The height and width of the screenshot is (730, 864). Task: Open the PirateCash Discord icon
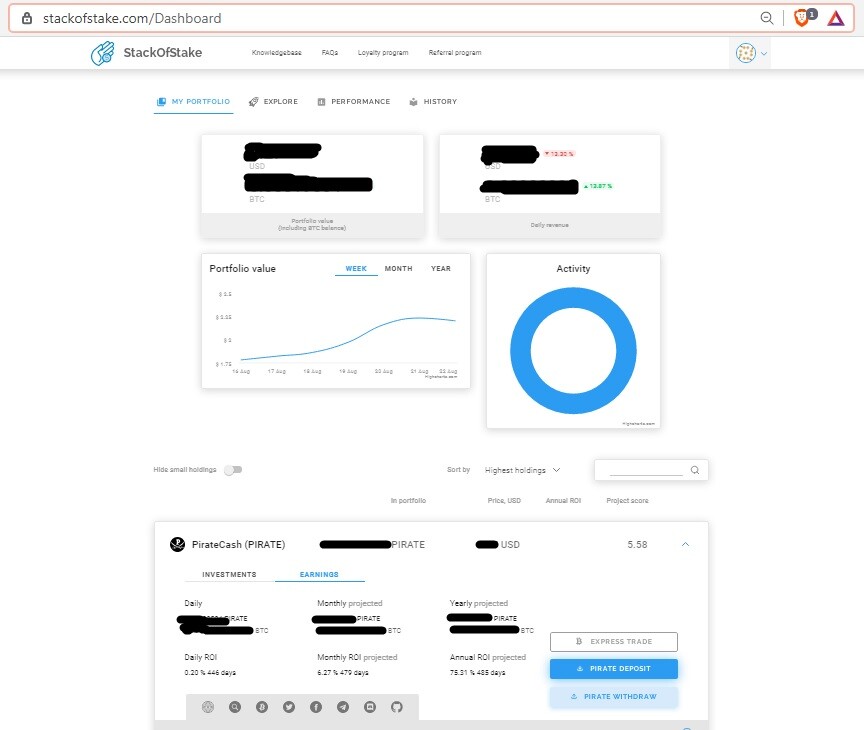click(370, 707)
